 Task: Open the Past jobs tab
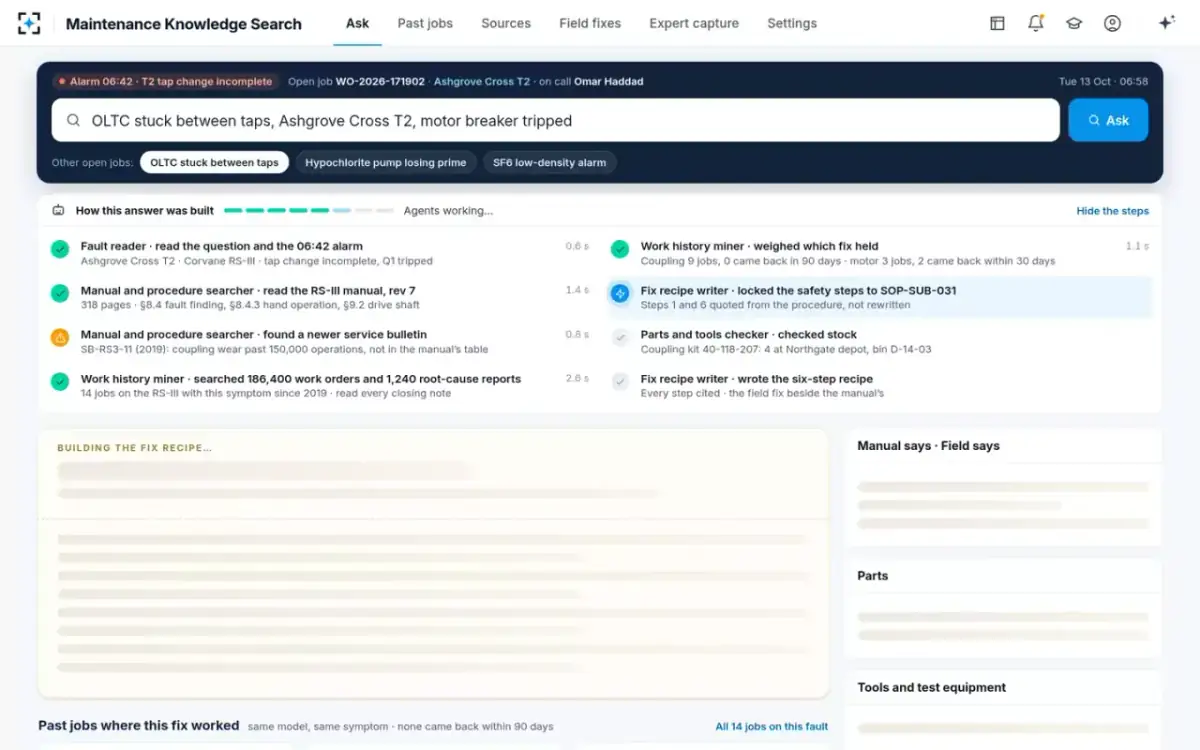pos(425,23)
